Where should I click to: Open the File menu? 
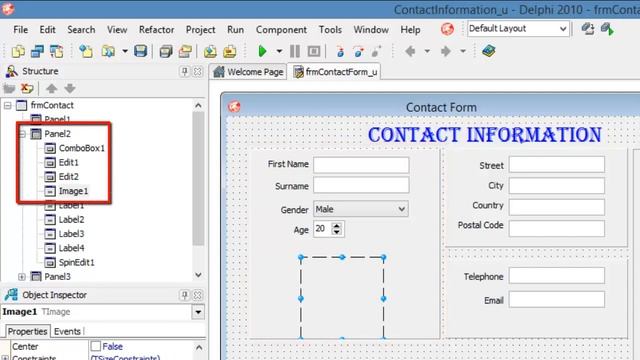pos(20,30)
